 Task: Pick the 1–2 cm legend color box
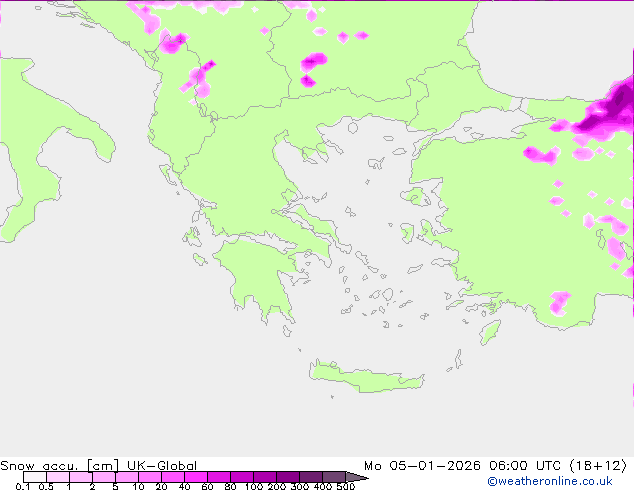tap(81, 477)
